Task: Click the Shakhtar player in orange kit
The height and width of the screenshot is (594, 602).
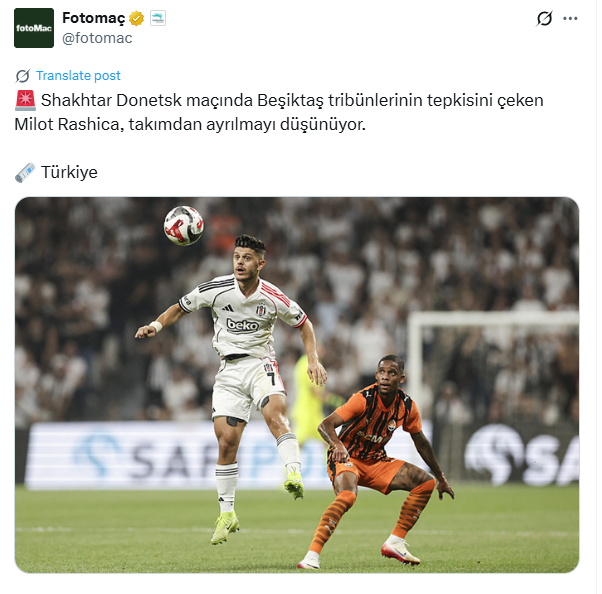Action: tap(375, 461)
